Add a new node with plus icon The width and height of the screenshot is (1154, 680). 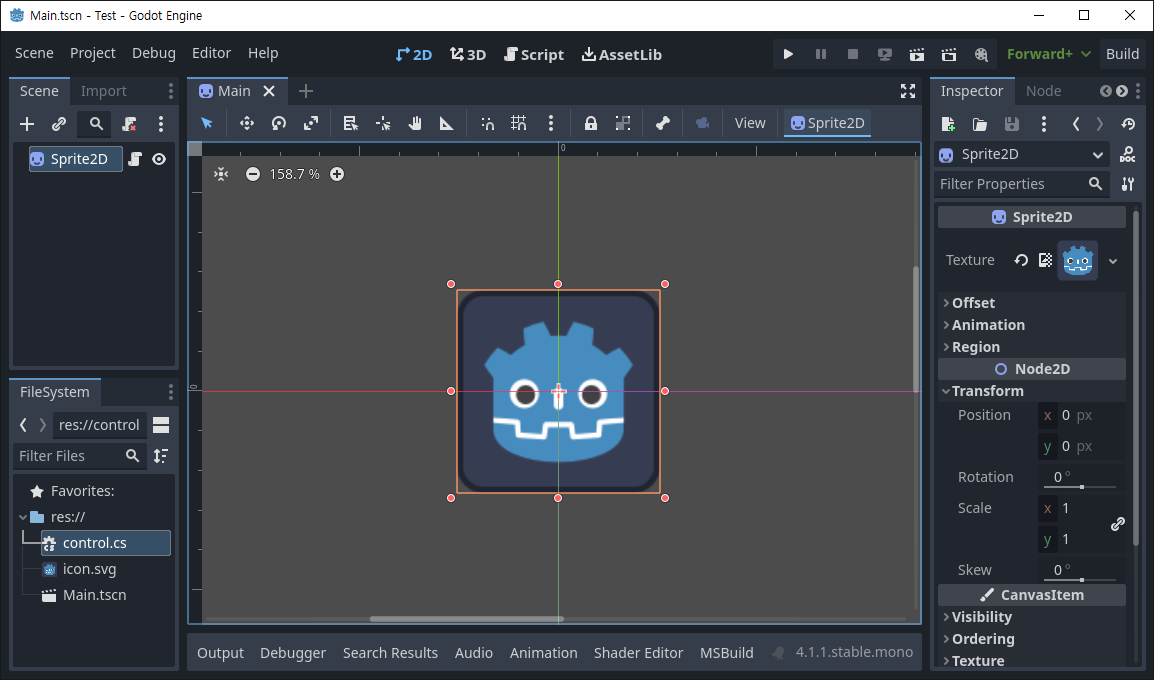(x=27, y=124)
